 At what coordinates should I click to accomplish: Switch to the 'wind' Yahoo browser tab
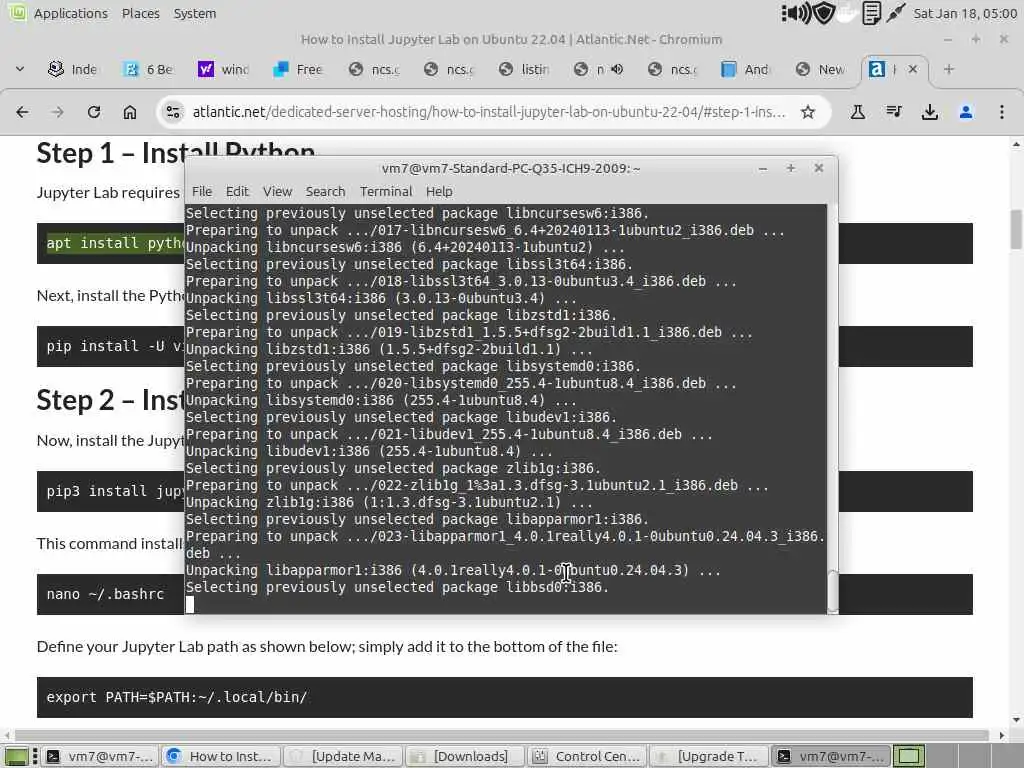coord(224,69)
